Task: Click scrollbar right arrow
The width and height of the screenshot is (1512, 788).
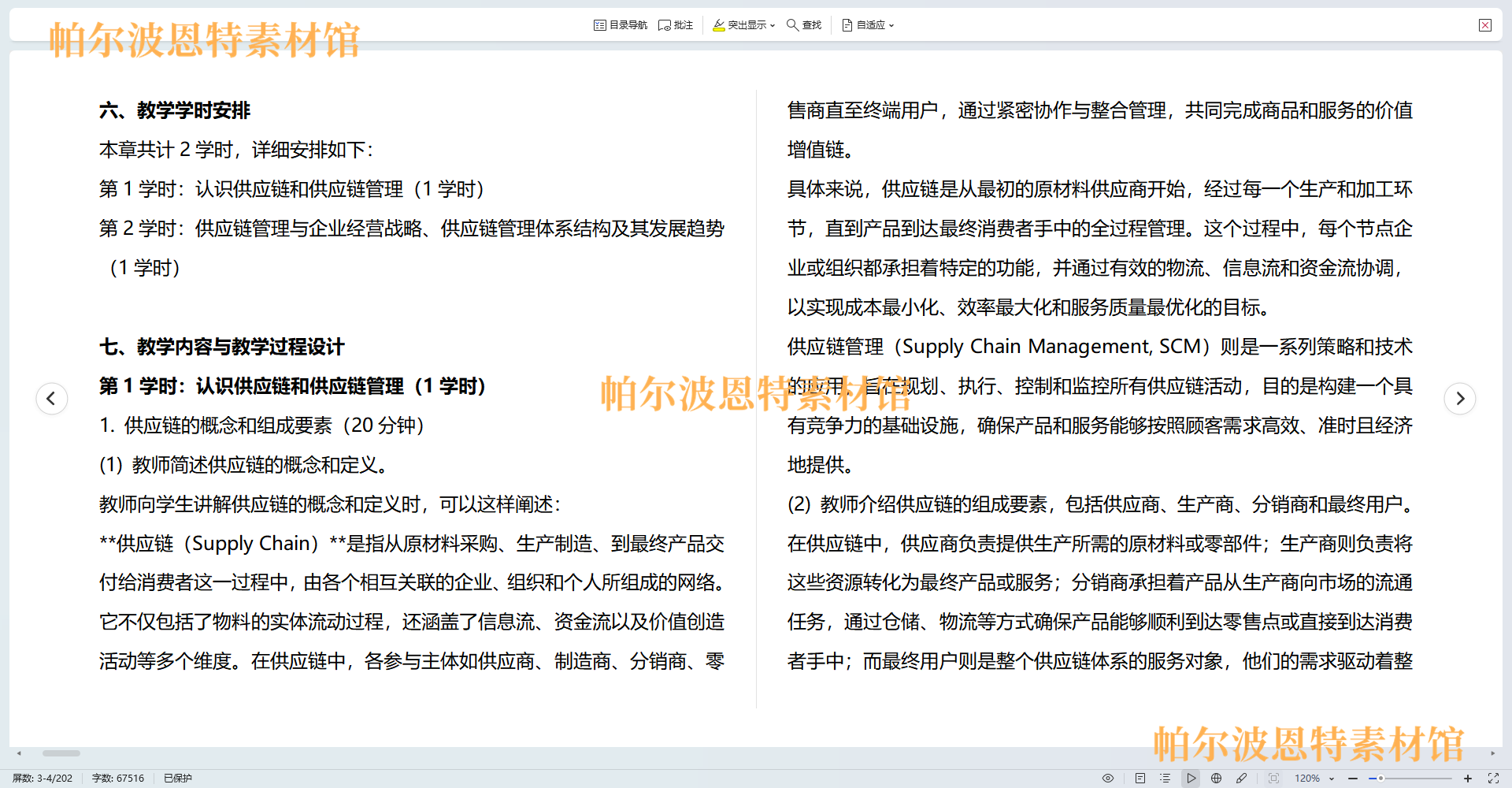Action: pyautogui.click(x=1492, y=753)
